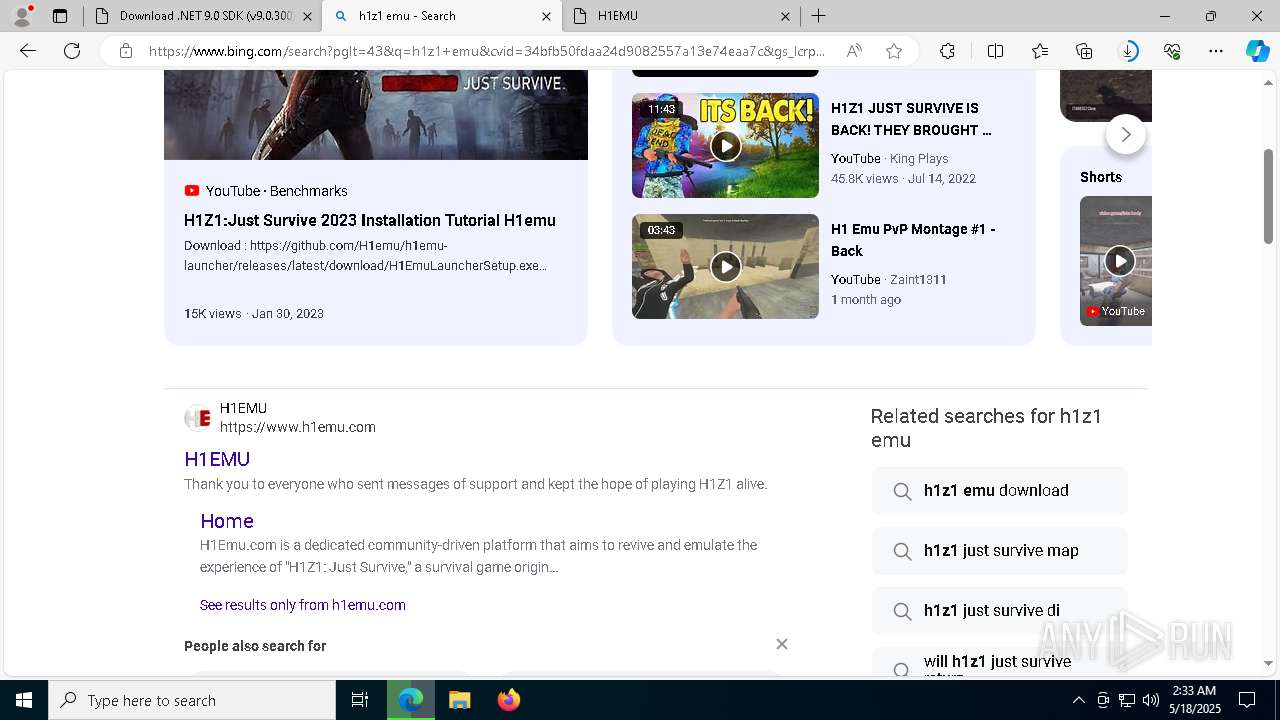Open the network status tray icon
1280x720 pixels.
(1127, 700)
